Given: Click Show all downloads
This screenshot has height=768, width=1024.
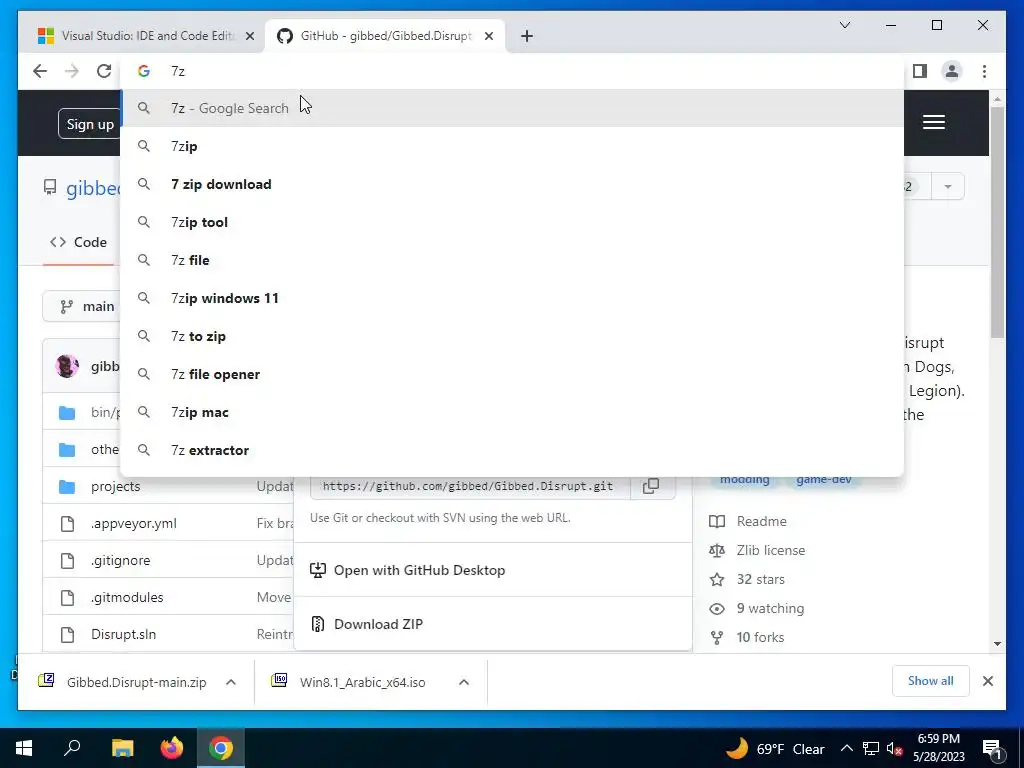Looking at the screenshot, I should [x=931, y=681].
